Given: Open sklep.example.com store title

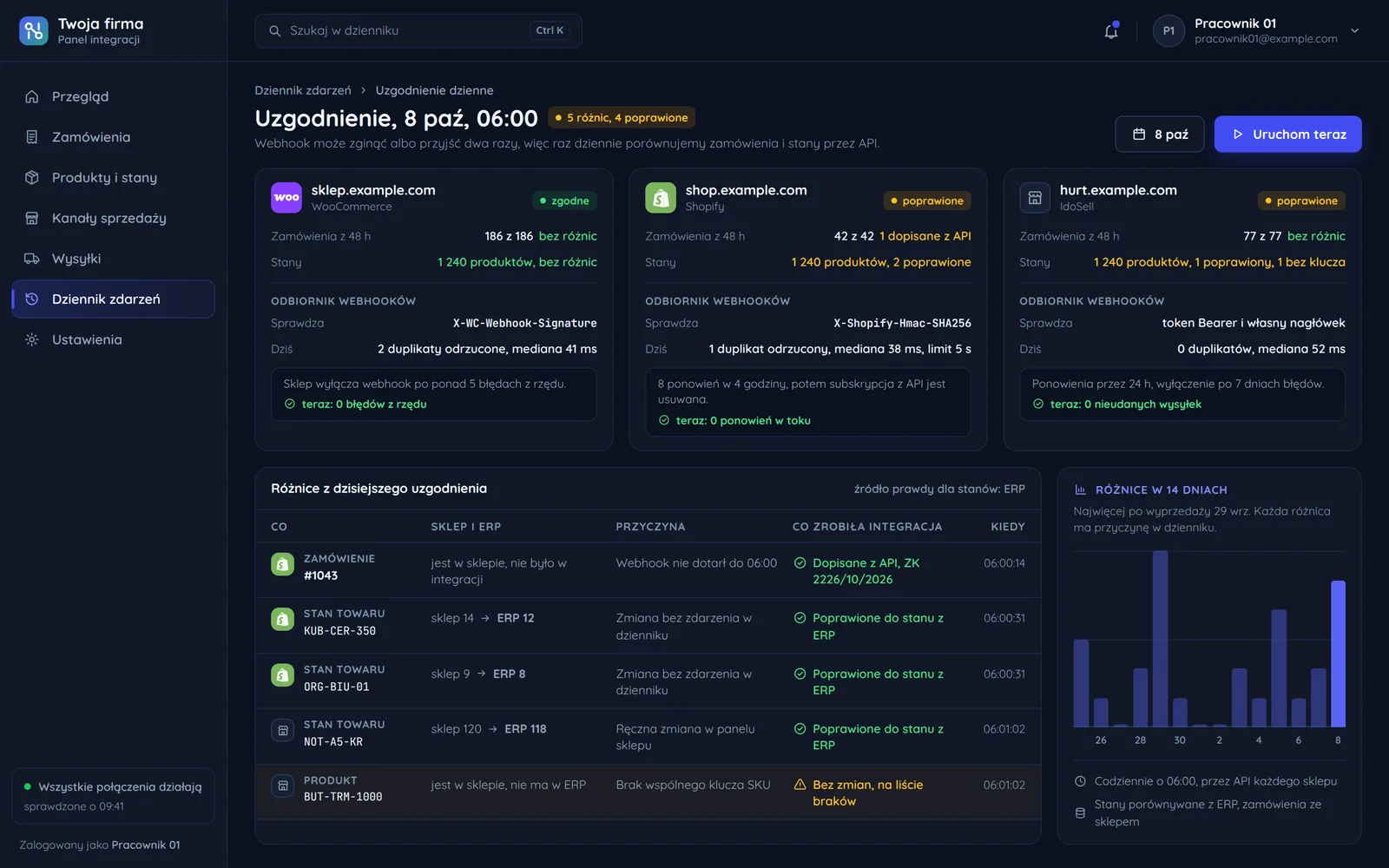Looking at the screenshot, I should click(x=373, y=190).
